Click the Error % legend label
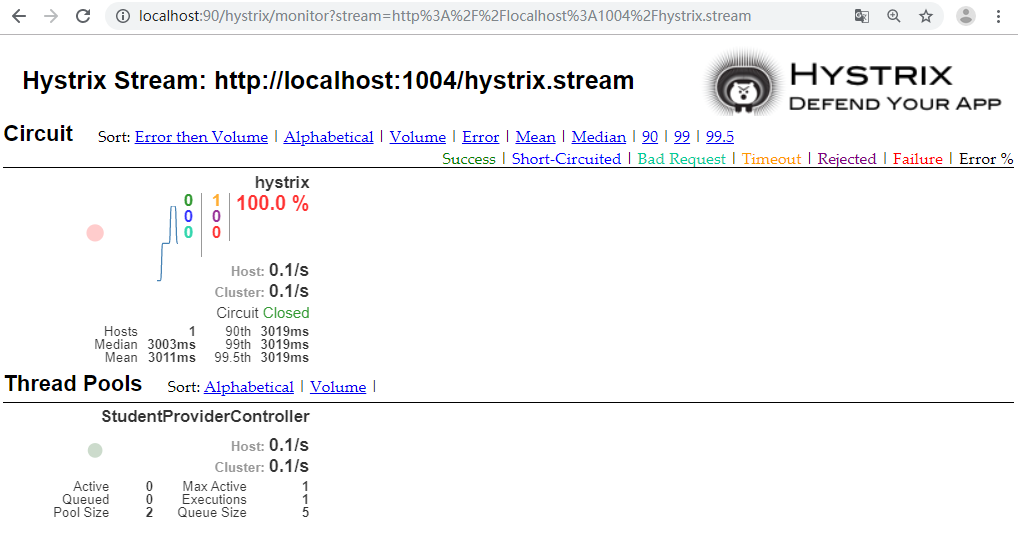 coord(986,159)
